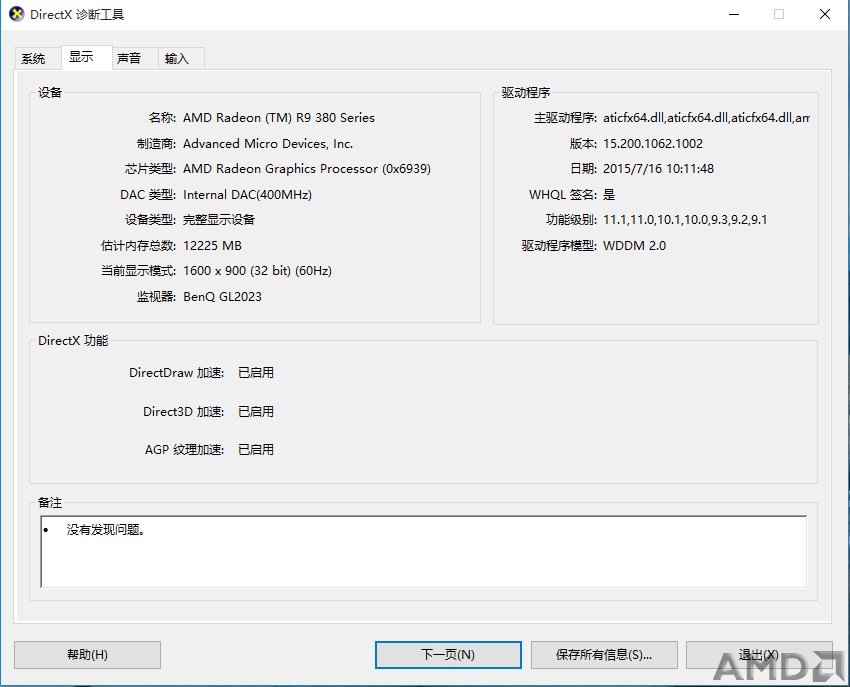This screenshot has width=850, height=687.
Task: Click monitor value BenQ GL2023
Action: coord(222,297)
